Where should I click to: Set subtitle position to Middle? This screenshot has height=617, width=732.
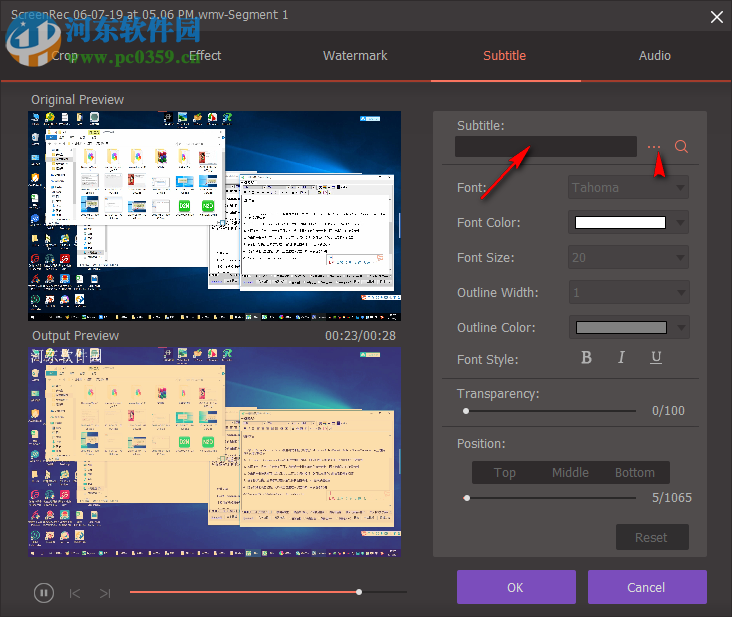[570, 473]
